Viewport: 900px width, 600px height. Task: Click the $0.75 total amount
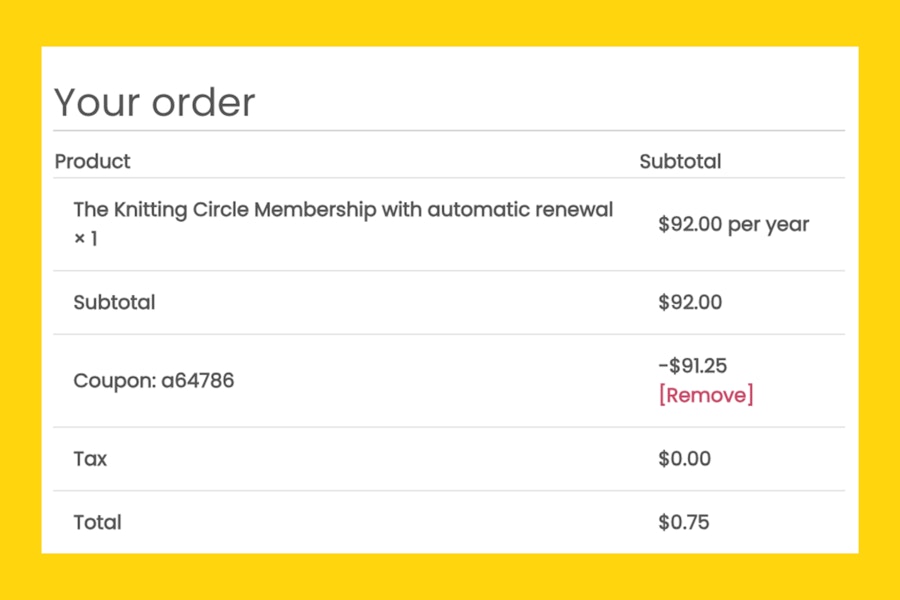pyautogui.click(x=684, y=522)
